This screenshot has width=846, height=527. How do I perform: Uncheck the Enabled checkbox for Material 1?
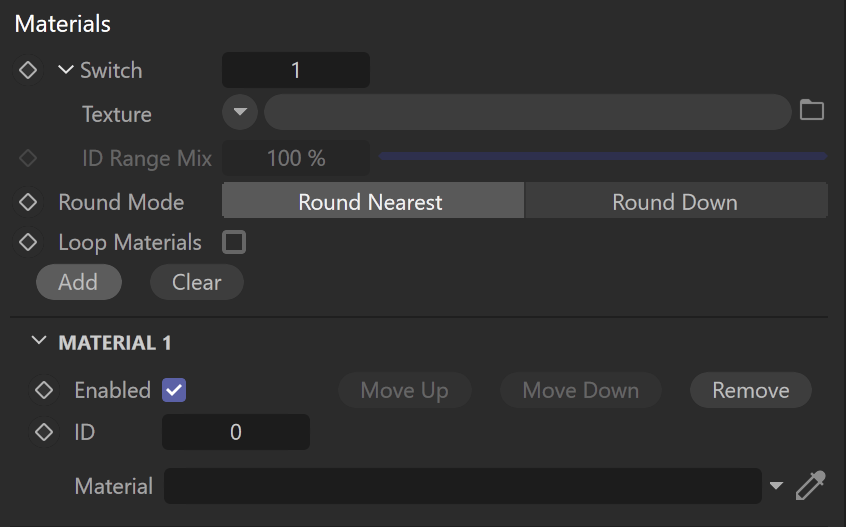point(174,390)
